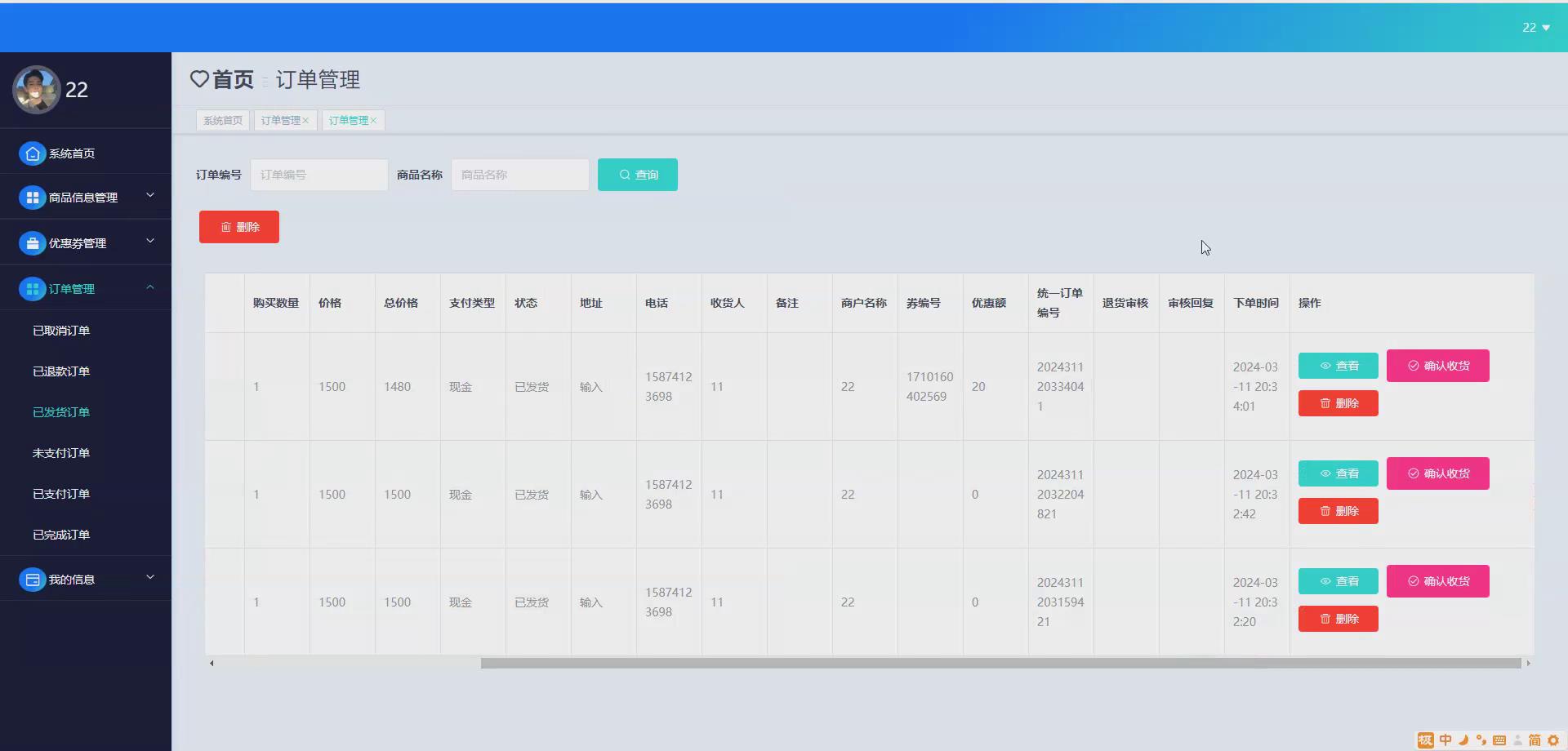This screenshot has height=751, width=1568.
Task: Select 已退款订单 in the sidebar menu
Action: tap(61, 371)
